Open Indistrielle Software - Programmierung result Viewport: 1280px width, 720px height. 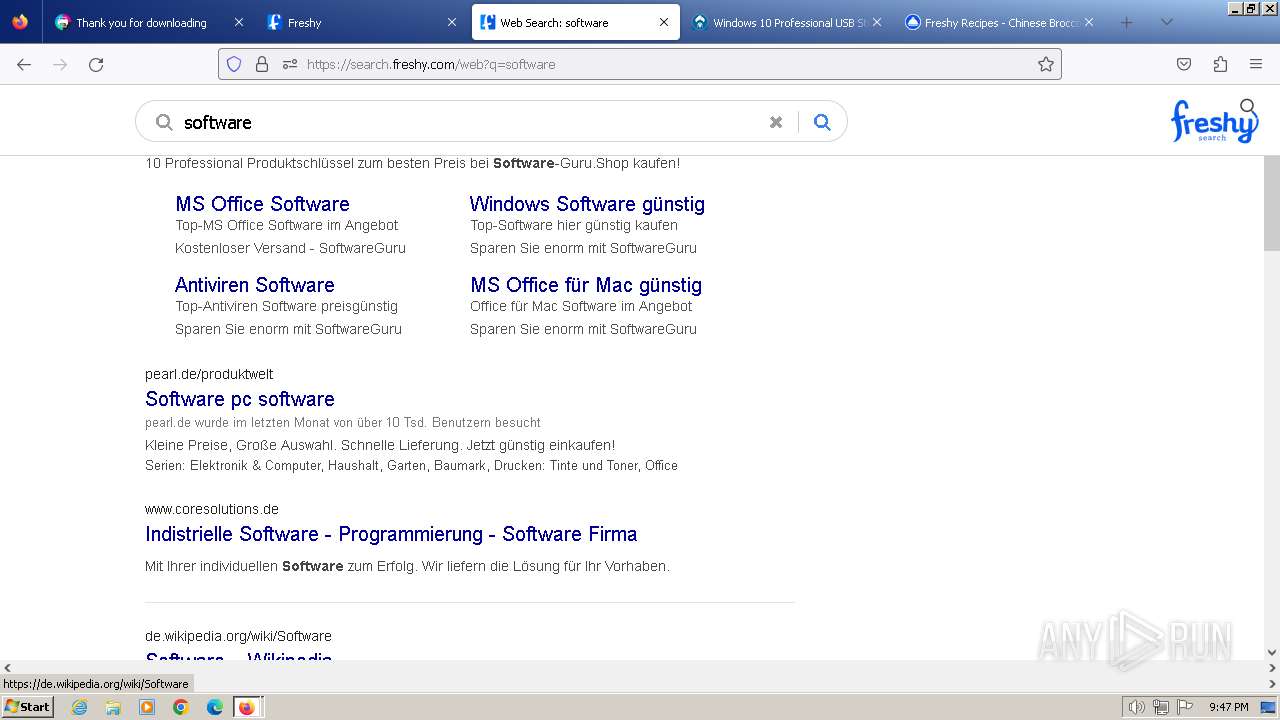(391, 534)
